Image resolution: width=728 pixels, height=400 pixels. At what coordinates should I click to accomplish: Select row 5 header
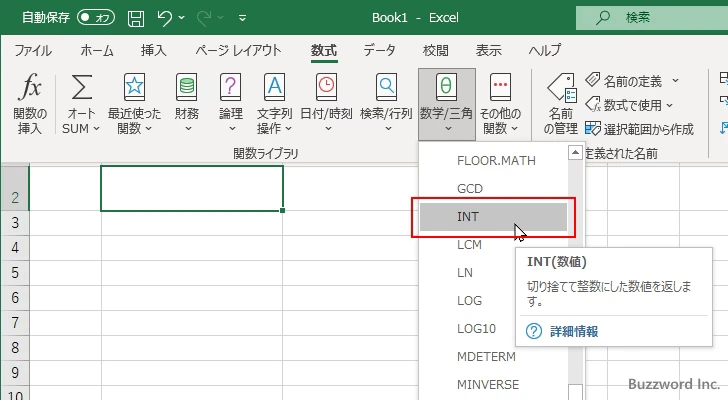point(15,273)
